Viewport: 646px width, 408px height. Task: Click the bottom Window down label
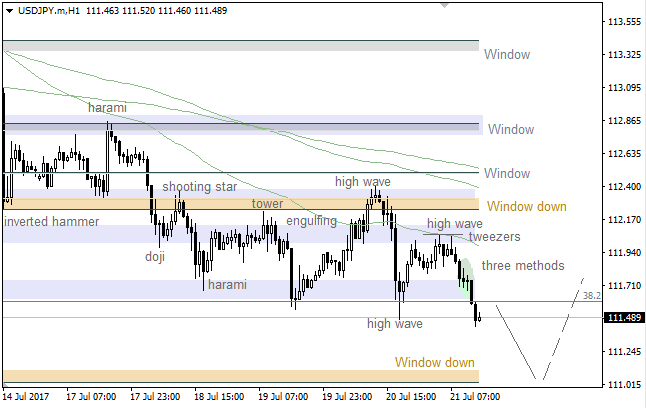435,362
